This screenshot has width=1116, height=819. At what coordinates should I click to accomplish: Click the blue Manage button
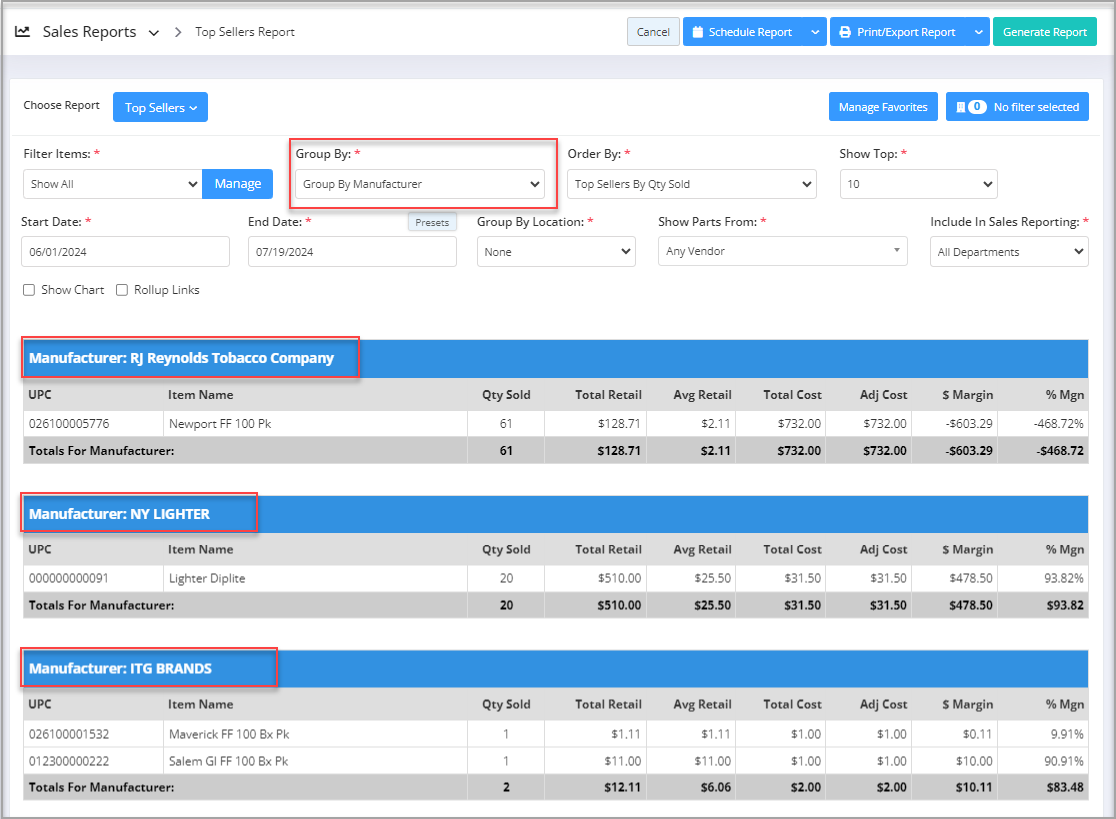238,184
